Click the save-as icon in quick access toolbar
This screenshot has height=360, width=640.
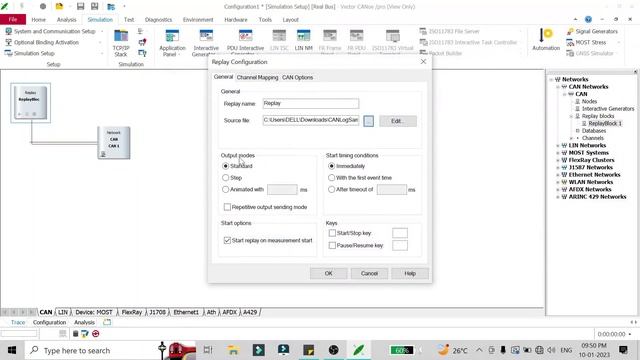(x=95, y=7)
